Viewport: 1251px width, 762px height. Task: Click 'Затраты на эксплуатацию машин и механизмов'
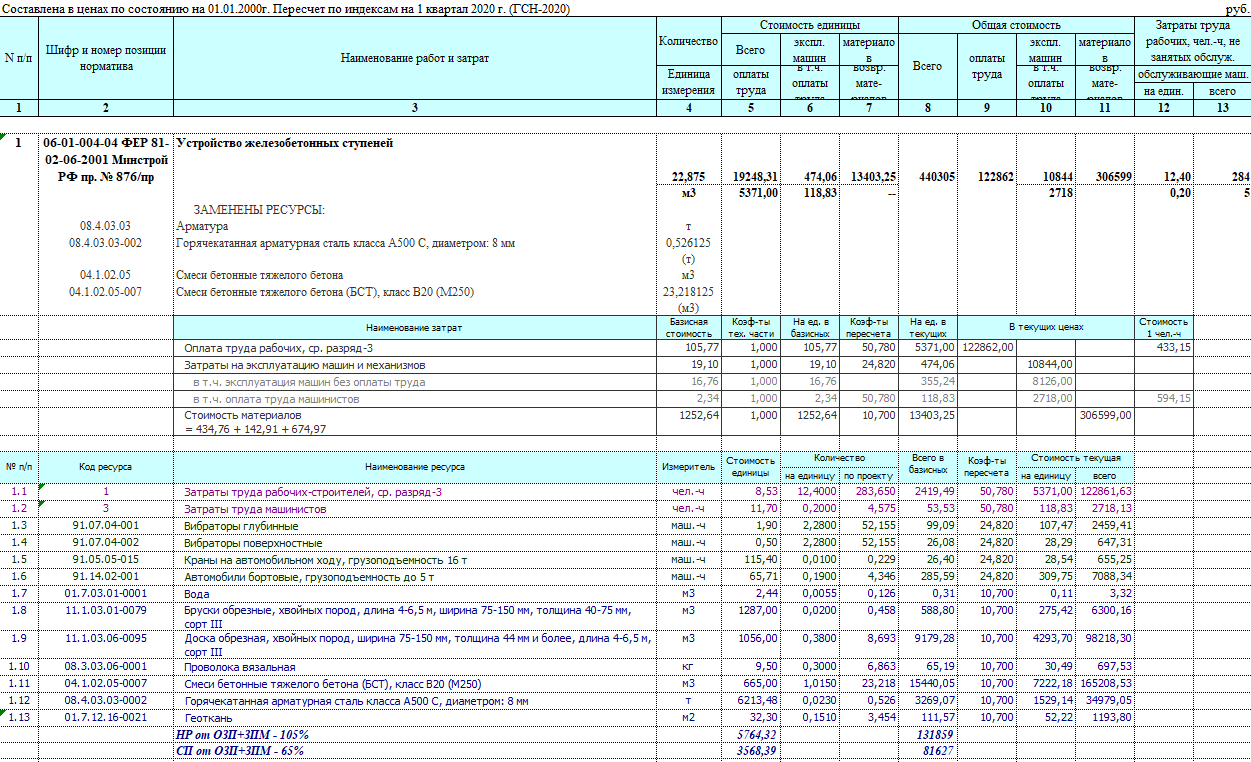pos(305,365)
